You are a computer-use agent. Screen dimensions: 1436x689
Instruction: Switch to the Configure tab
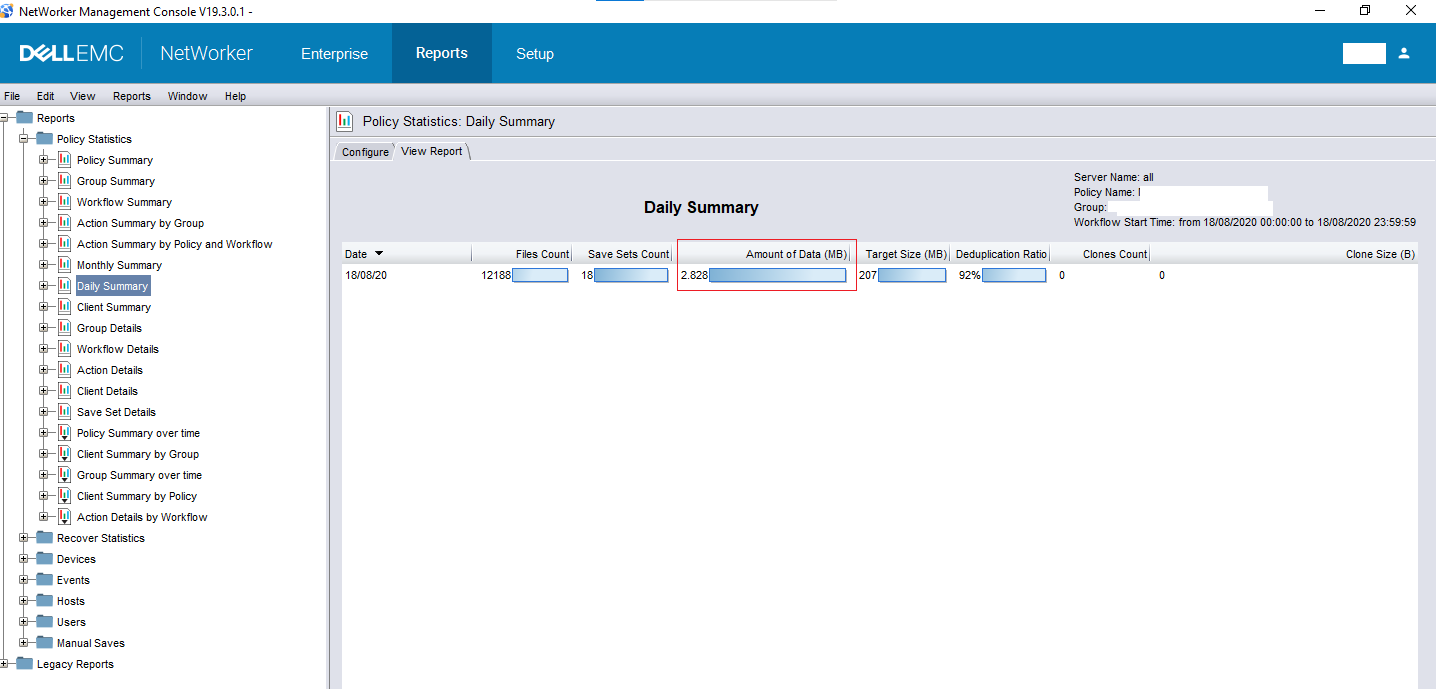point(365,151)
